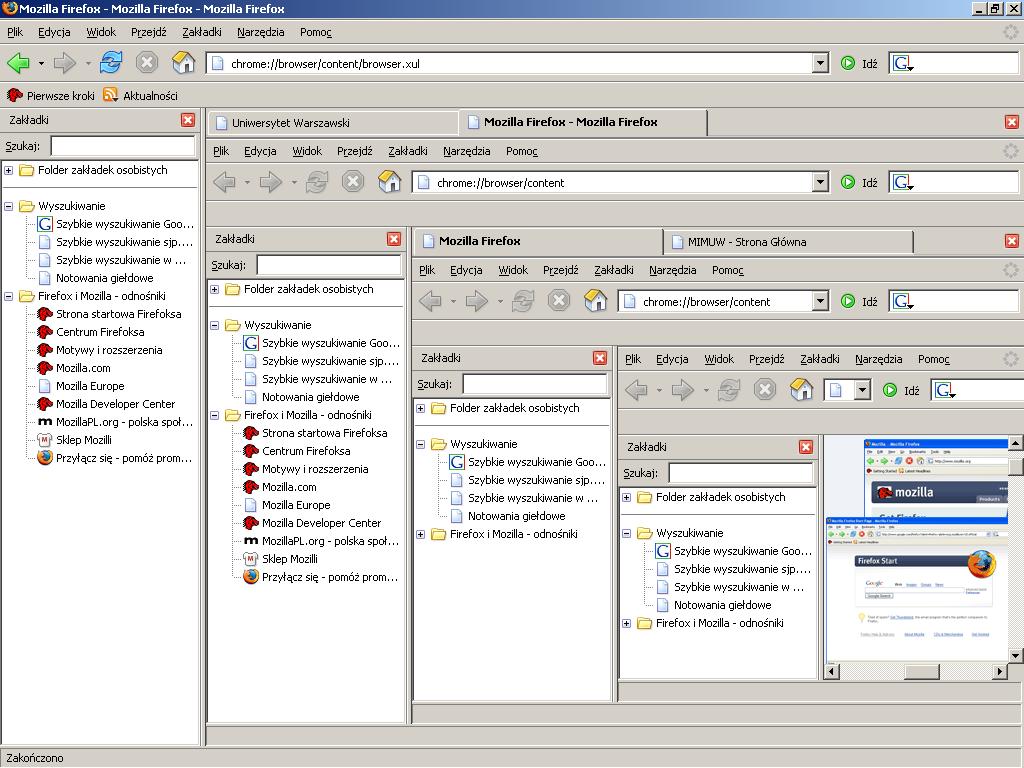Click the horizontal scrollbar thumb in the innermost page

tap(921, 671)
